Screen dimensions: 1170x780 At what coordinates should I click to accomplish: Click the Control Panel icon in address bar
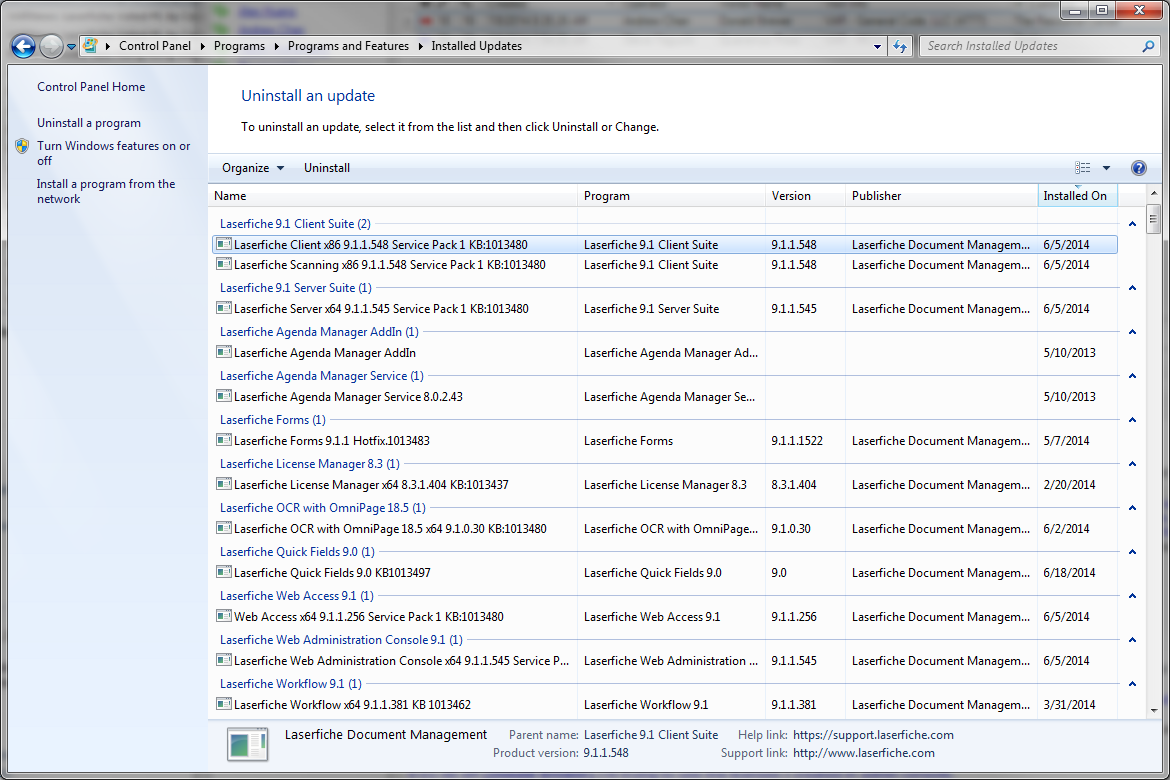point(90,46)
